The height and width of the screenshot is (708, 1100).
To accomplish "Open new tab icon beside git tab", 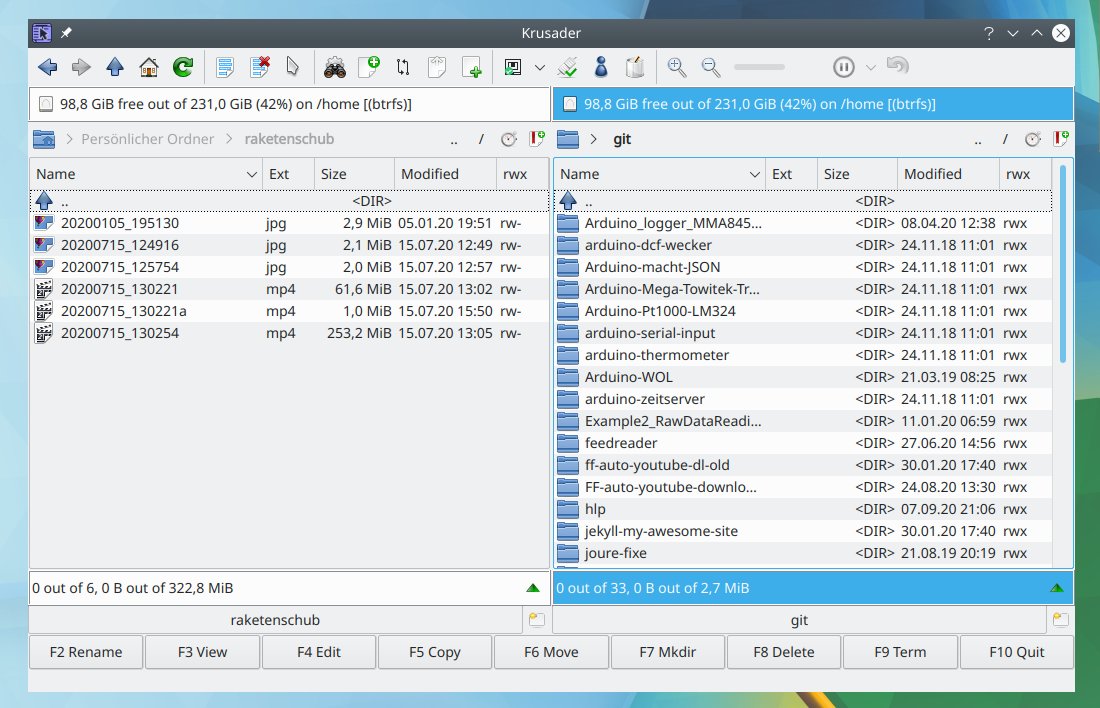I will [1061, 620].
